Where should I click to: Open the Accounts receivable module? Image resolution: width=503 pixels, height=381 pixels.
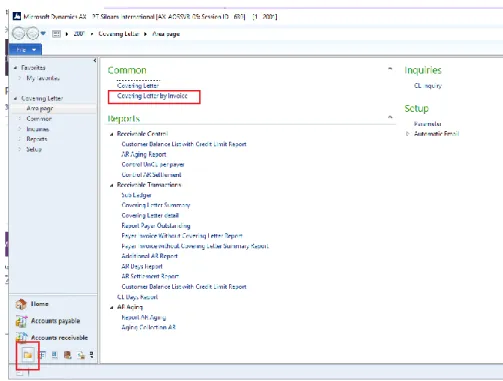pyautogui.click(x=59, y=338)
